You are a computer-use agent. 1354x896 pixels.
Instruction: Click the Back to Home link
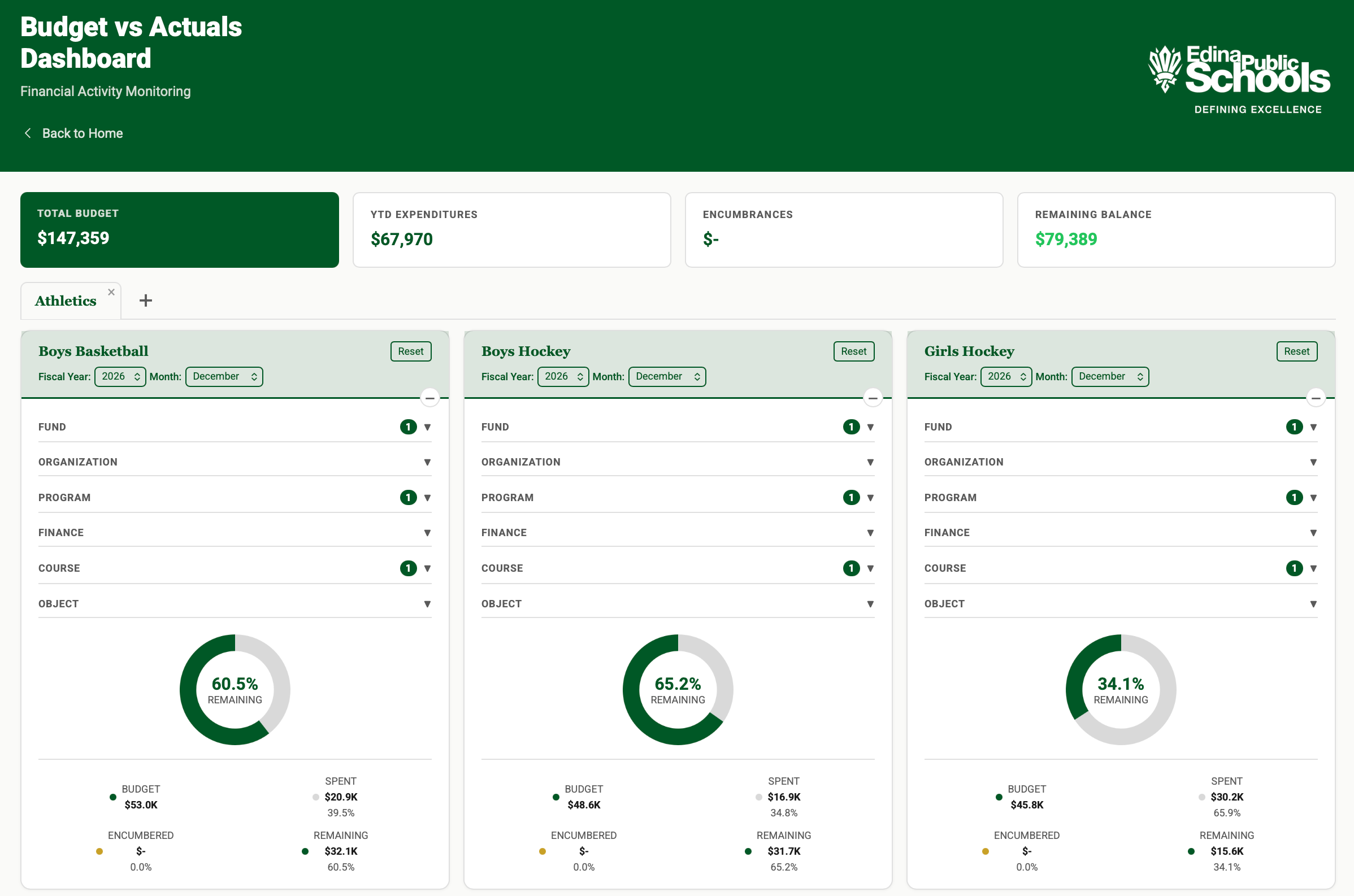point(82,133)
